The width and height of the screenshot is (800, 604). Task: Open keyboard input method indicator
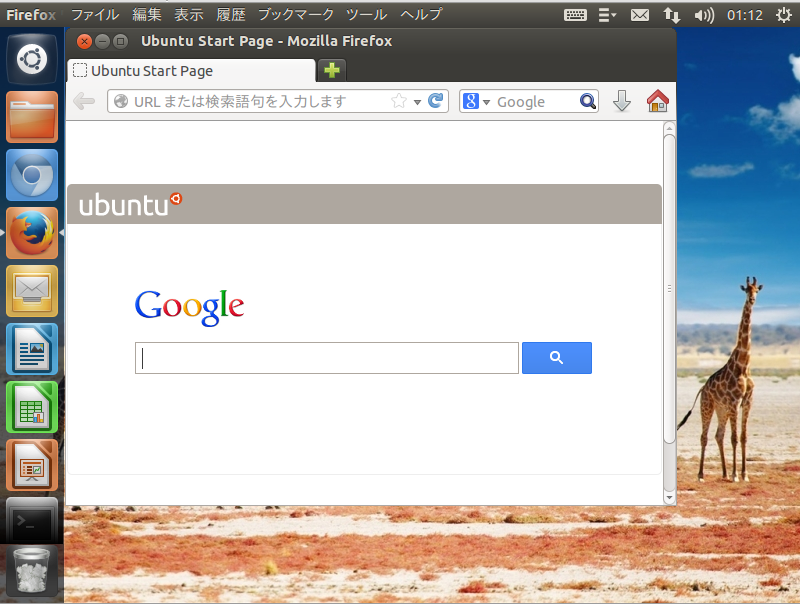(x=575, y=15)
